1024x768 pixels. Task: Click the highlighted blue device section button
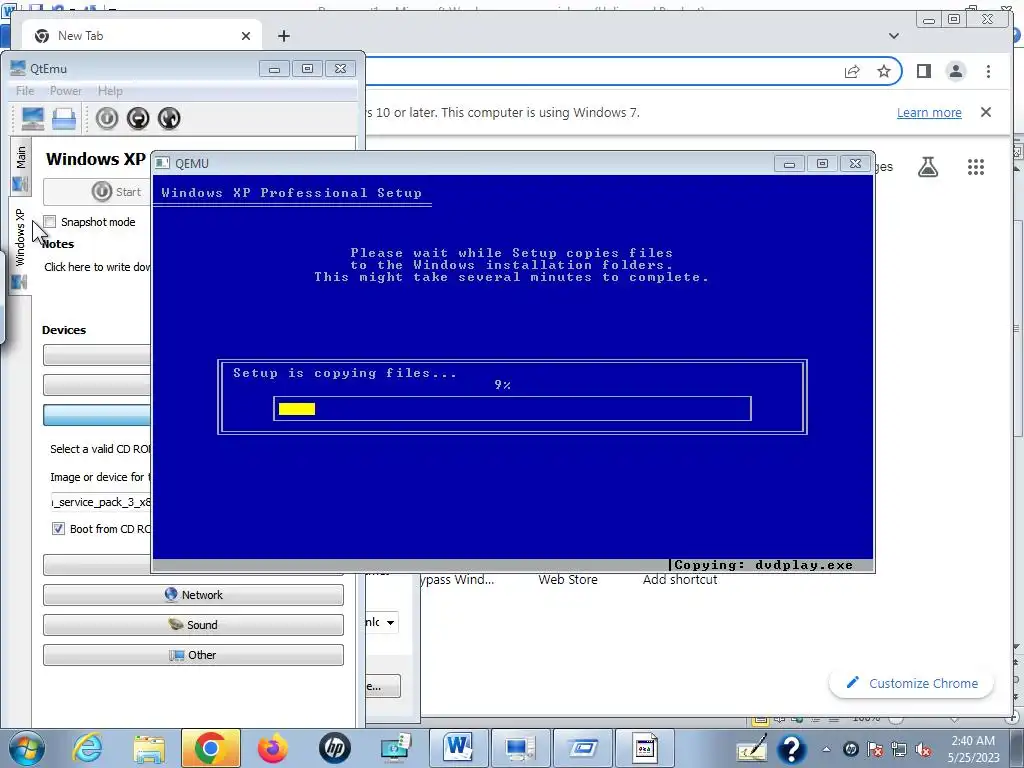[97, 415]
